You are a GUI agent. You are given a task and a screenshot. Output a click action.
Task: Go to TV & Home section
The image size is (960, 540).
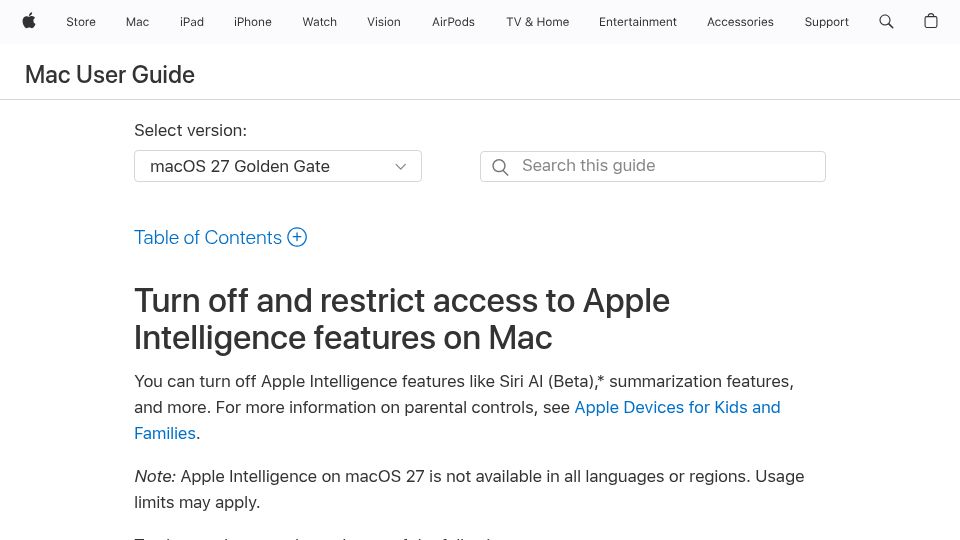point(538,22)
